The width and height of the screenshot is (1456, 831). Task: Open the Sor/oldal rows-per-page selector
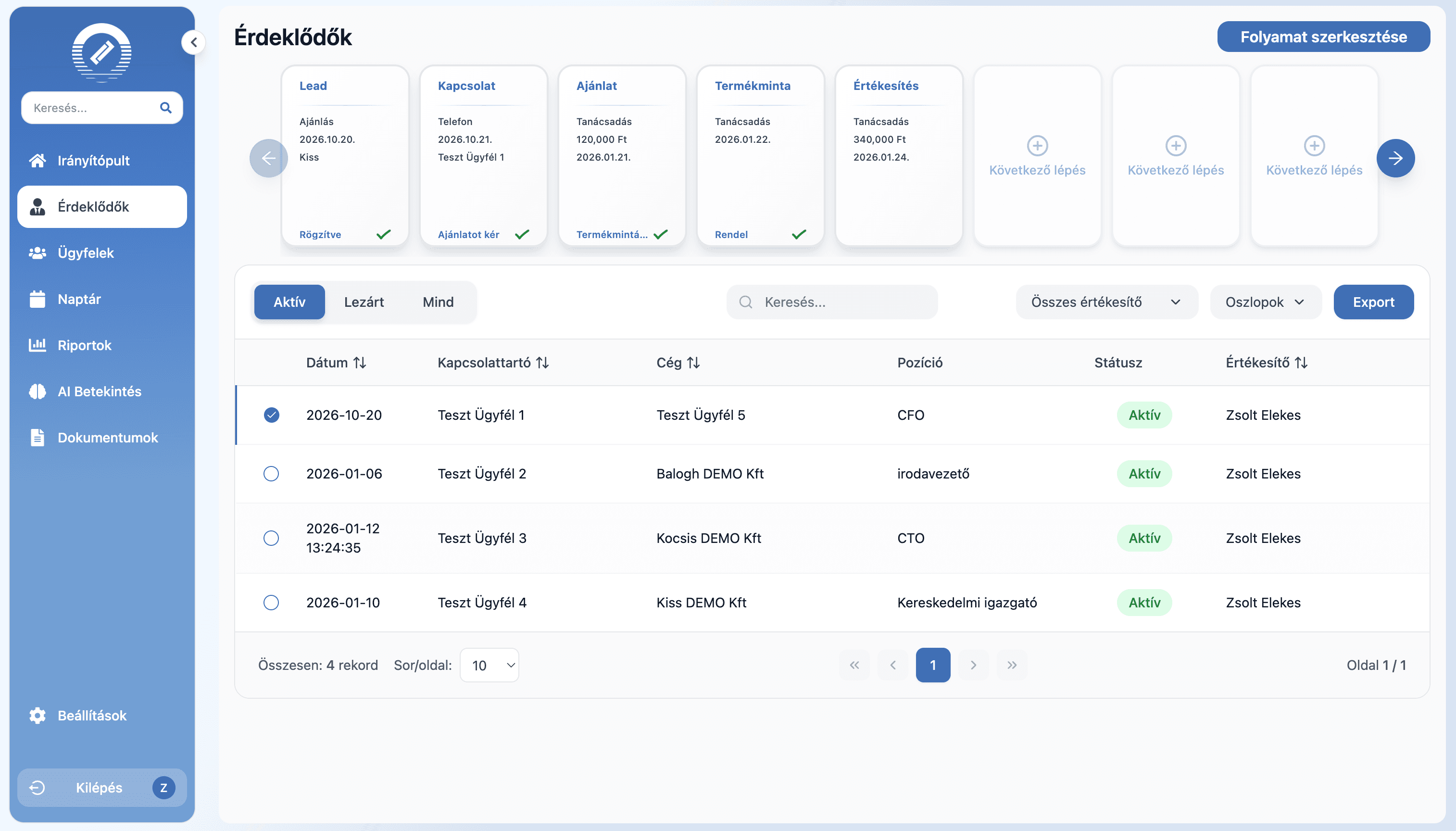coord(489,665)
